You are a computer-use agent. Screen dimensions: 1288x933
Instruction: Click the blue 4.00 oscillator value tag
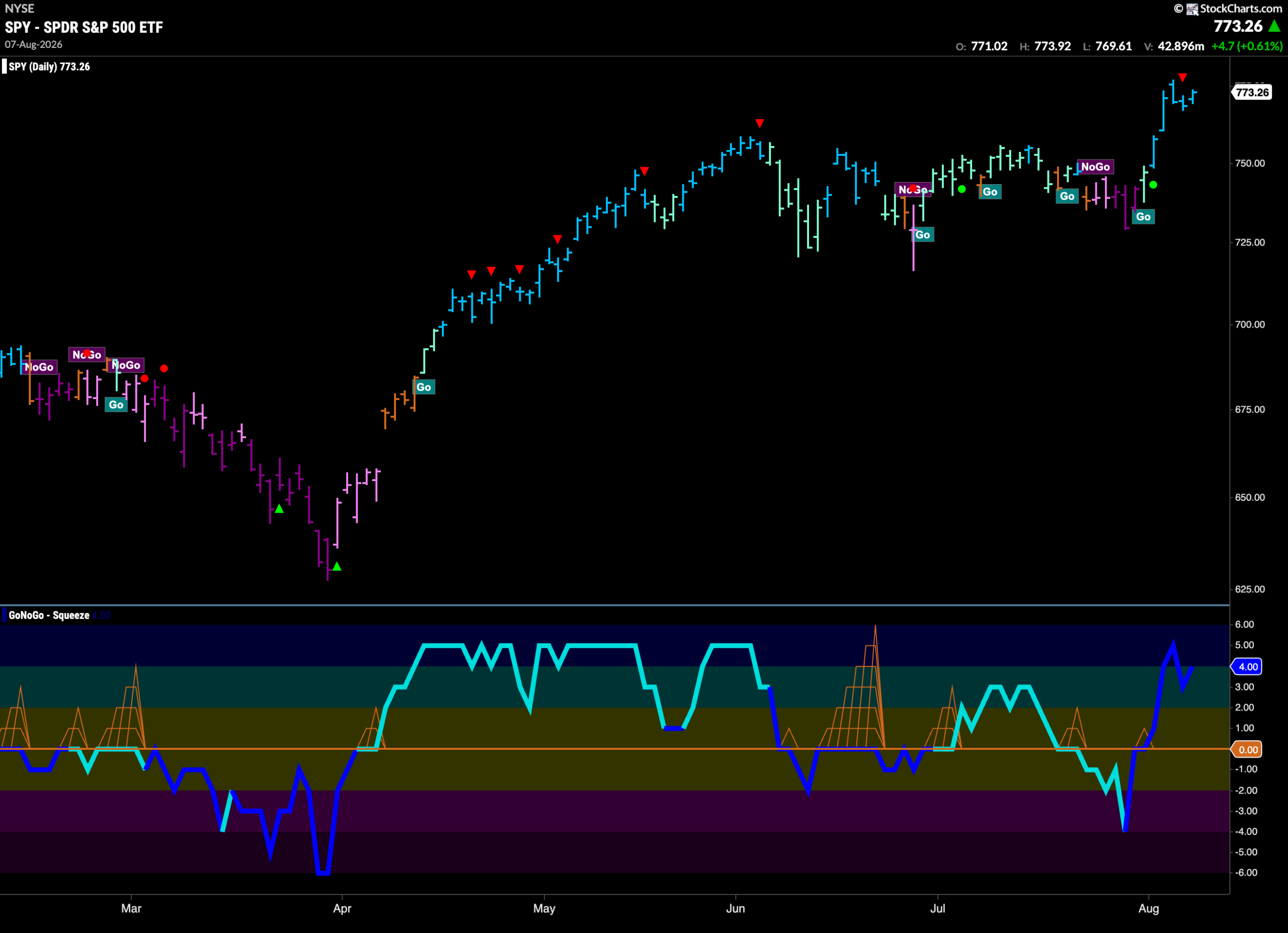(1247, 667)
